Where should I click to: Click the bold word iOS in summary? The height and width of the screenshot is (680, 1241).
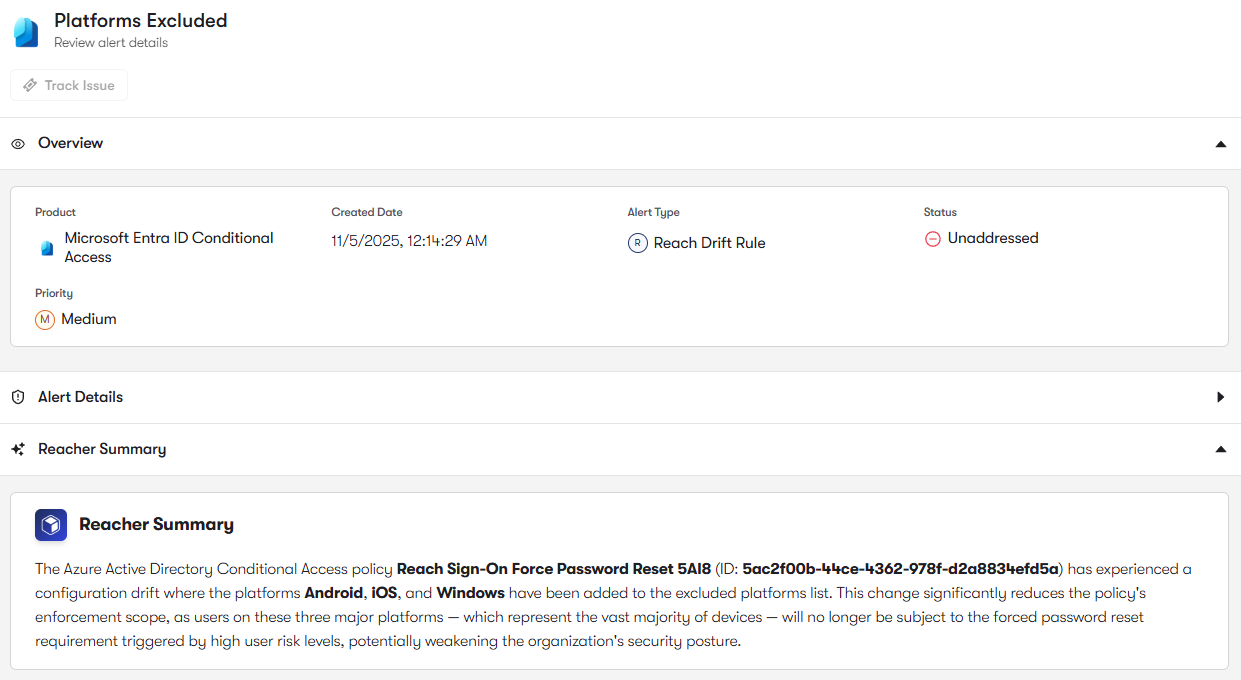coord(384,593)
